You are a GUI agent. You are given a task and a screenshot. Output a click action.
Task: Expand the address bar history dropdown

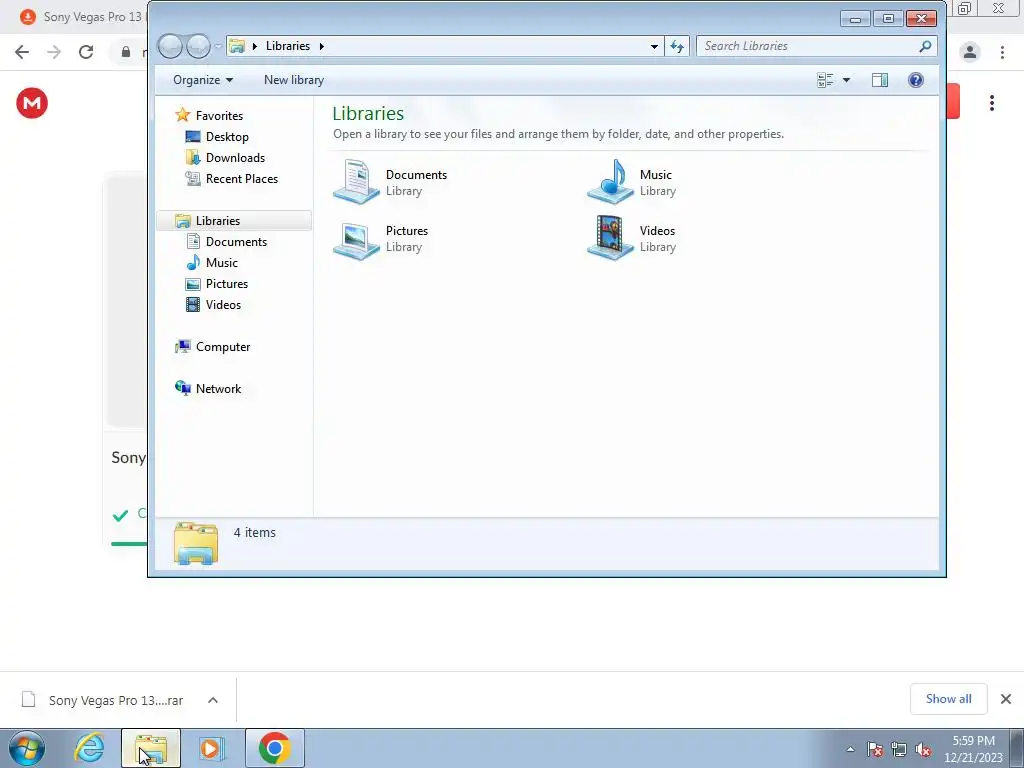[654, 46]
